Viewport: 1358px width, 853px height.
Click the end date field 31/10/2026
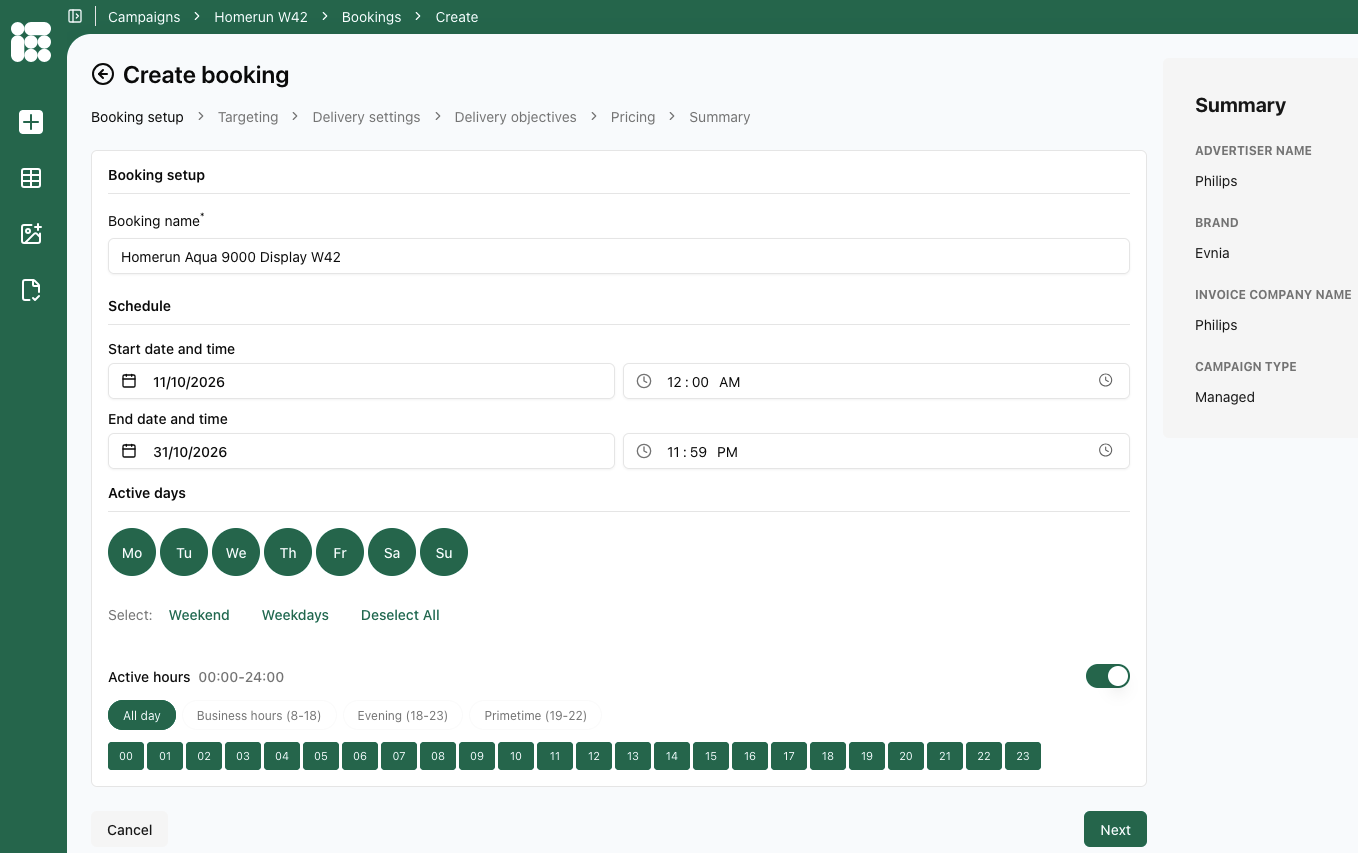point(361,451)
